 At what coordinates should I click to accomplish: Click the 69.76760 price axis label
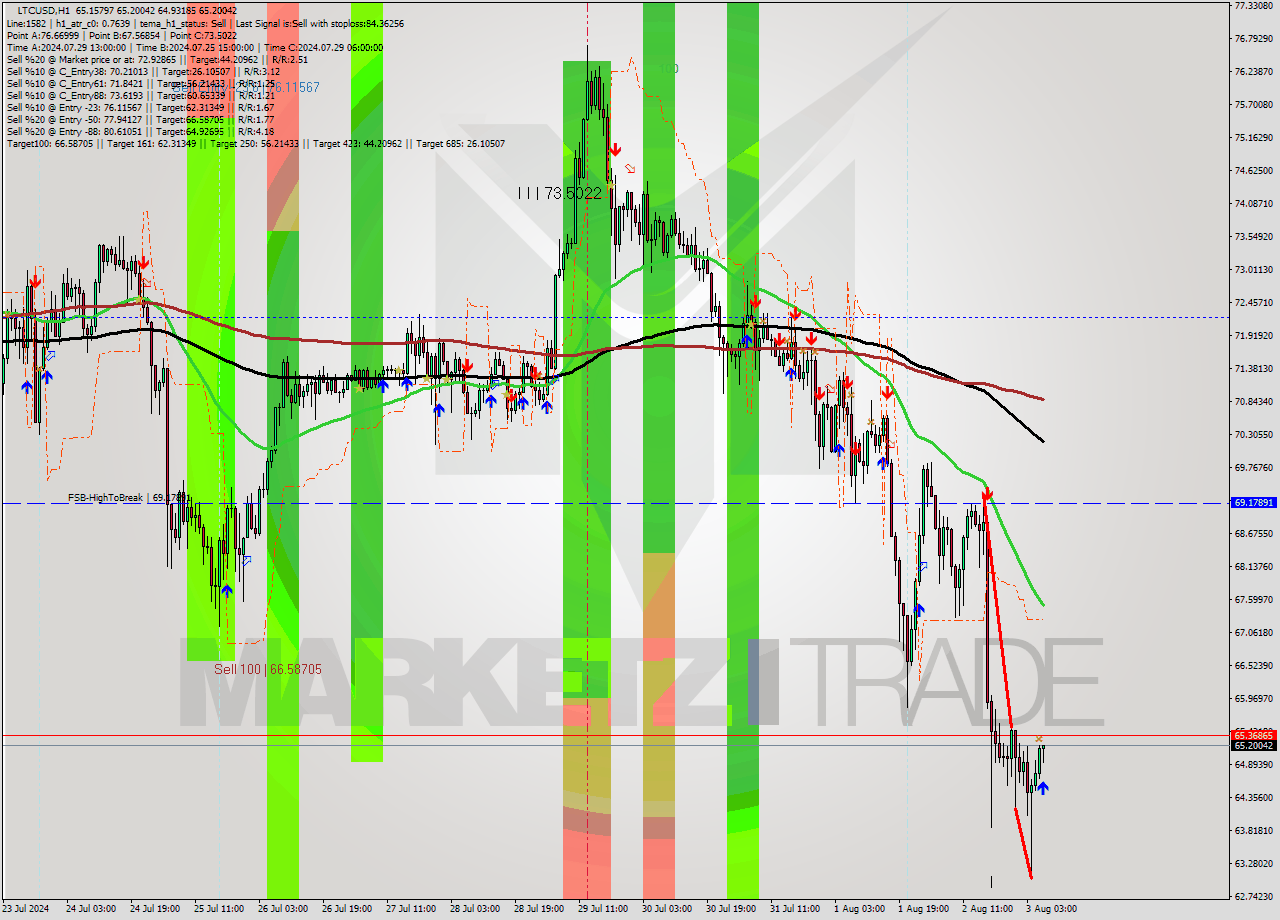1253,468
